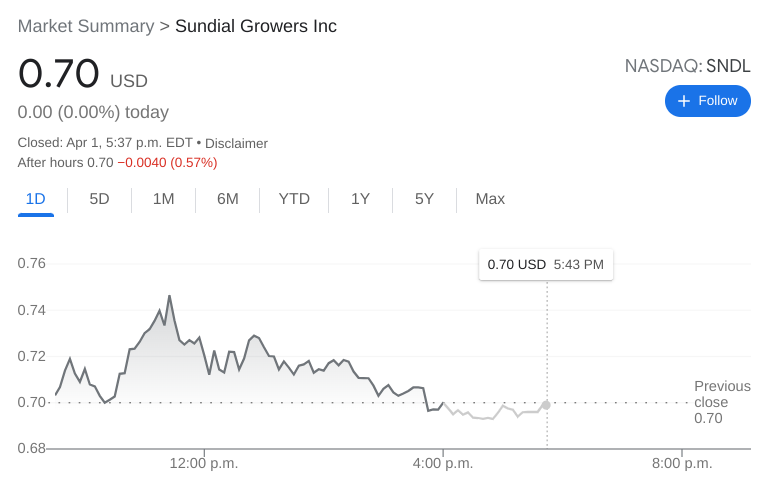Viewport: 767px width, 494px height.
Task: Show the 1M price chart
Action: tap(163, 199)
